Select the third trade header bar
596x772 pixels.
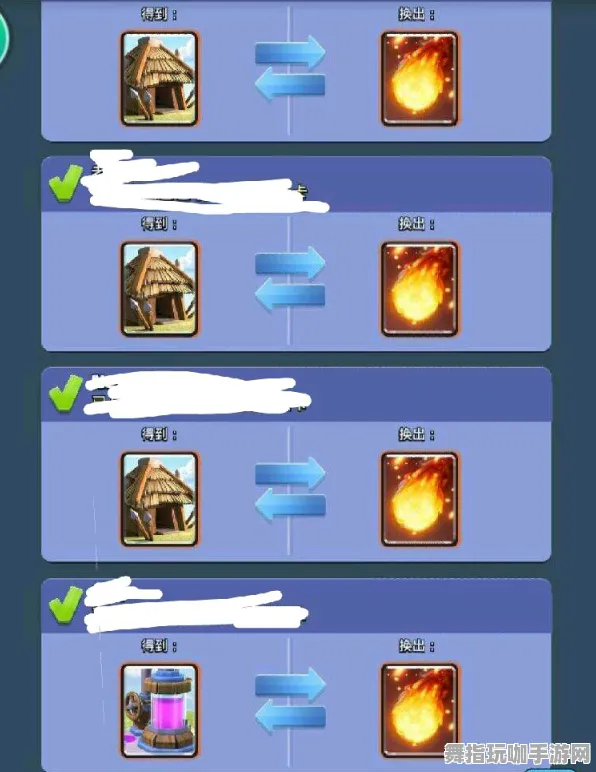[296, 394]
